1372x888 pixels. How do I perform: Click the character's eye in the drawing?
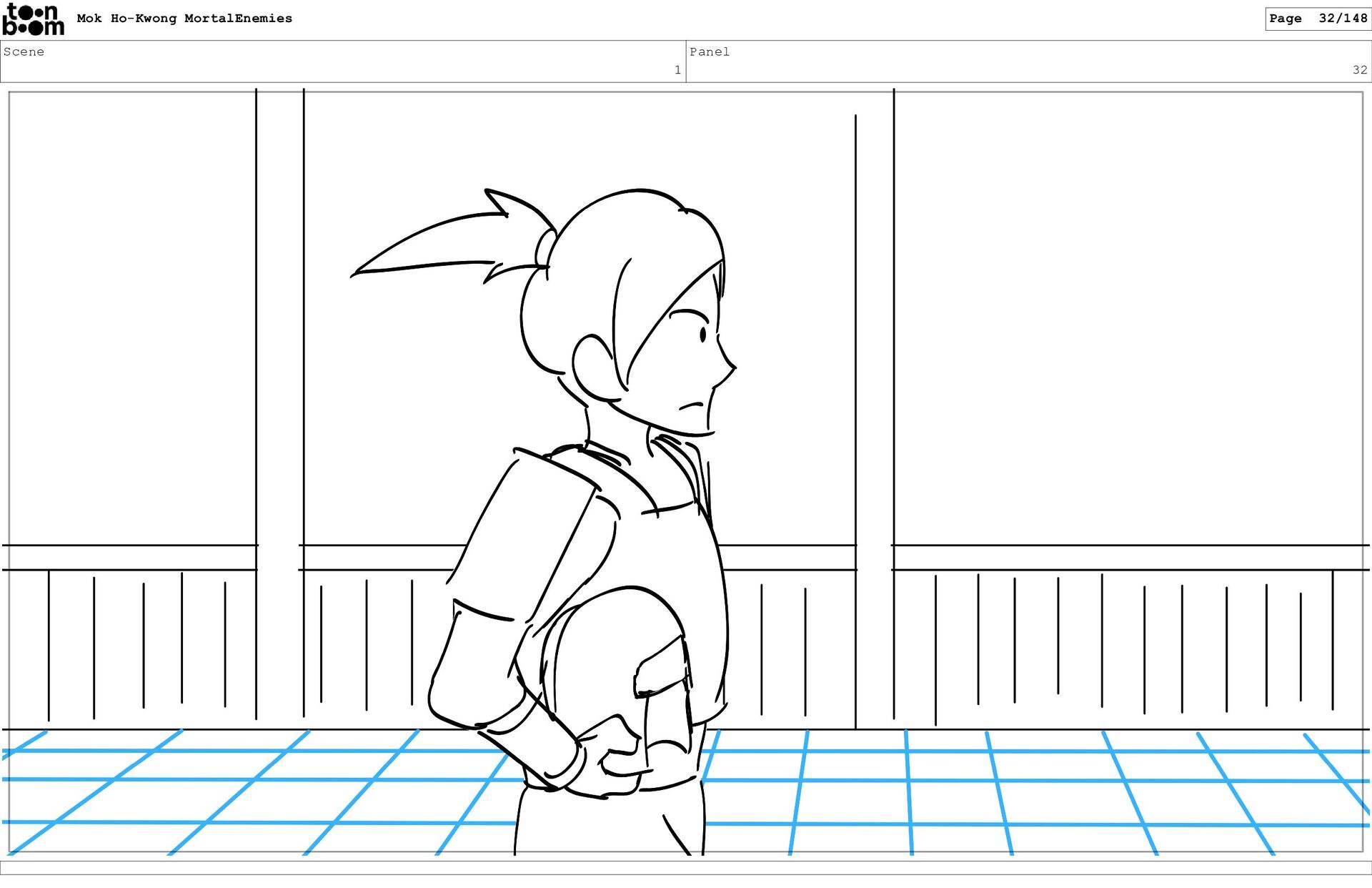(703, 334)
